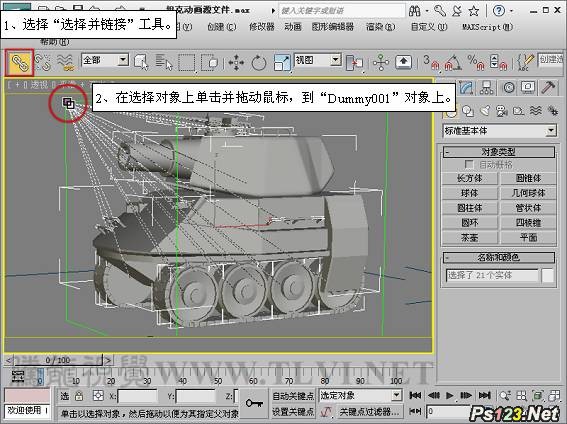This screenshot has height=424, width=567.
Task: Select the Shapes category icon
Action: pos(468,111)
